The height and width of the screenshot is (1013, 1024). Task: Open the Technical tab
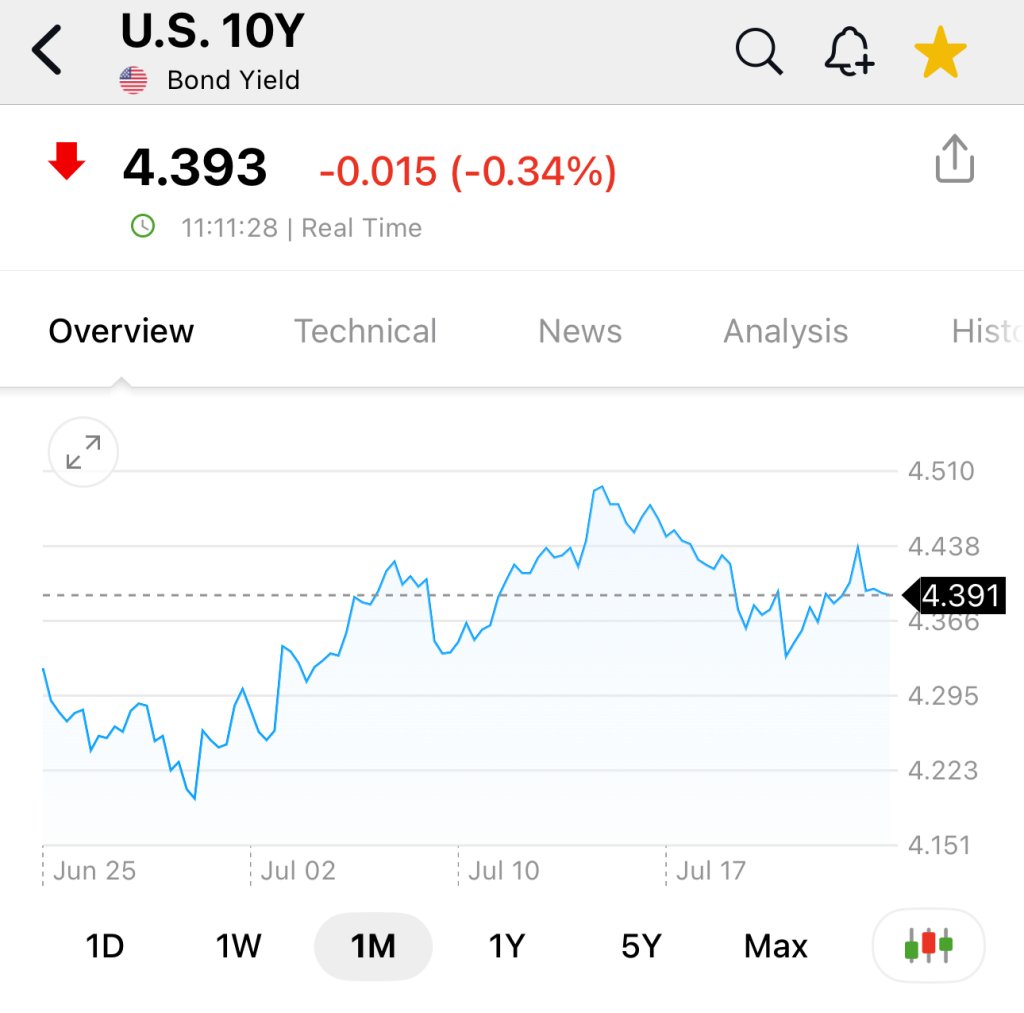(365, 331)
